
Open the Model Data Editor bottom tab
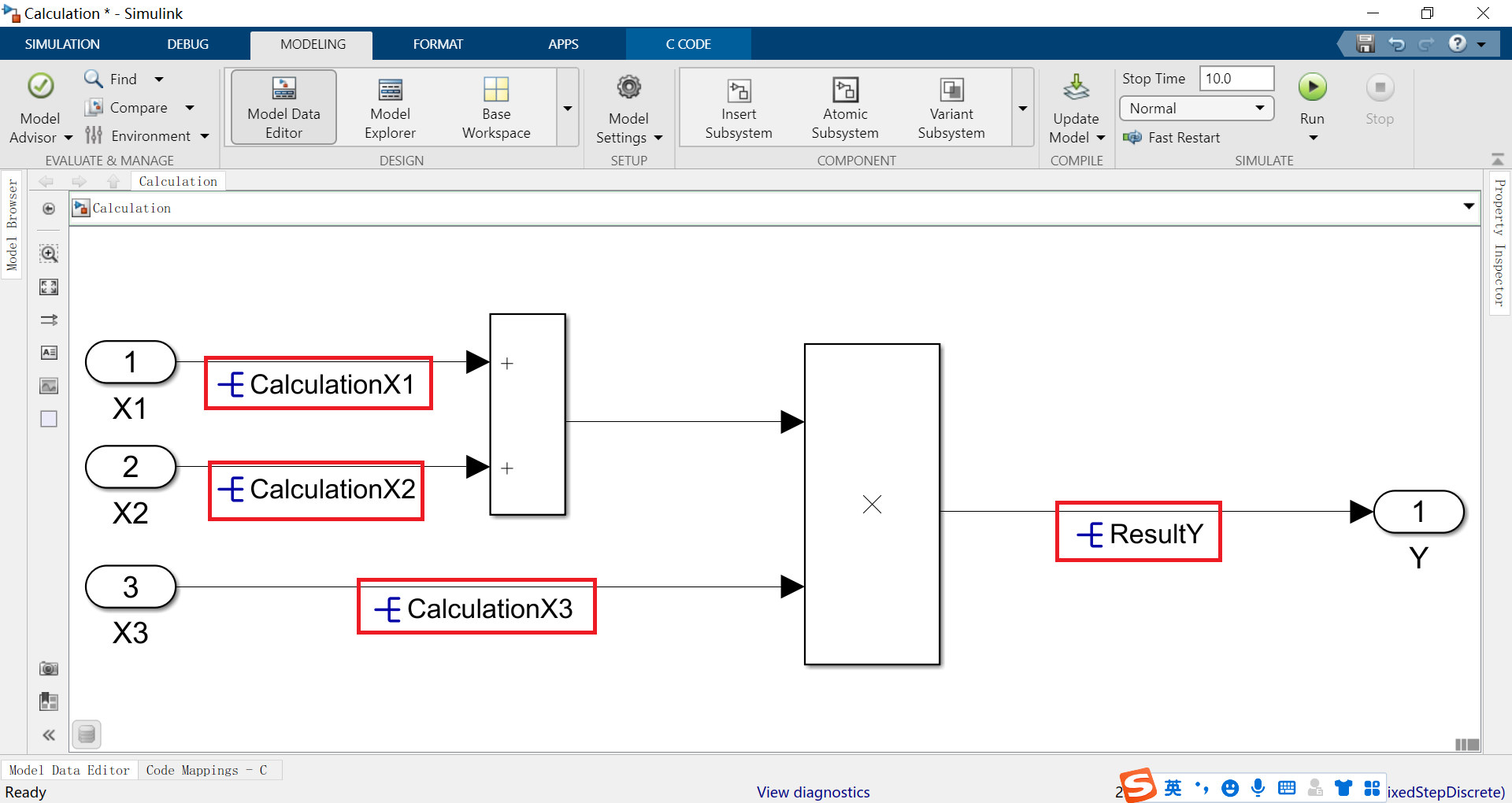pyautogui.click(x=69, y=770)
